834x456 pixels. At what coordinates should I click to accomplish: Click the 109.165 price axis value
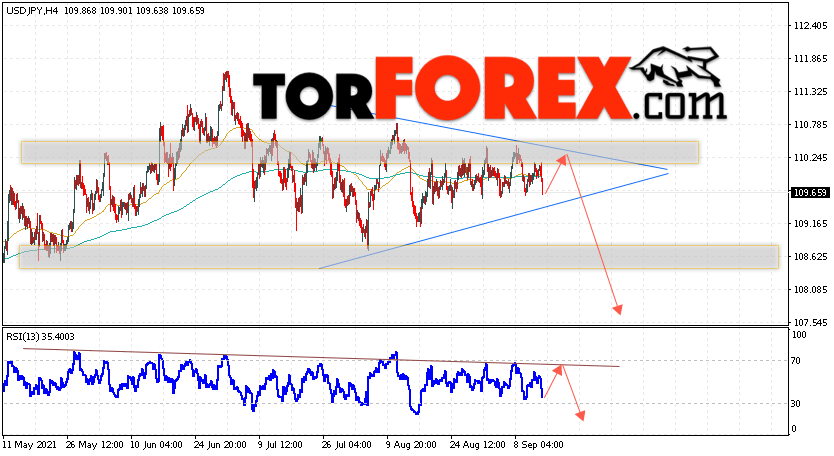pos(810,224)
